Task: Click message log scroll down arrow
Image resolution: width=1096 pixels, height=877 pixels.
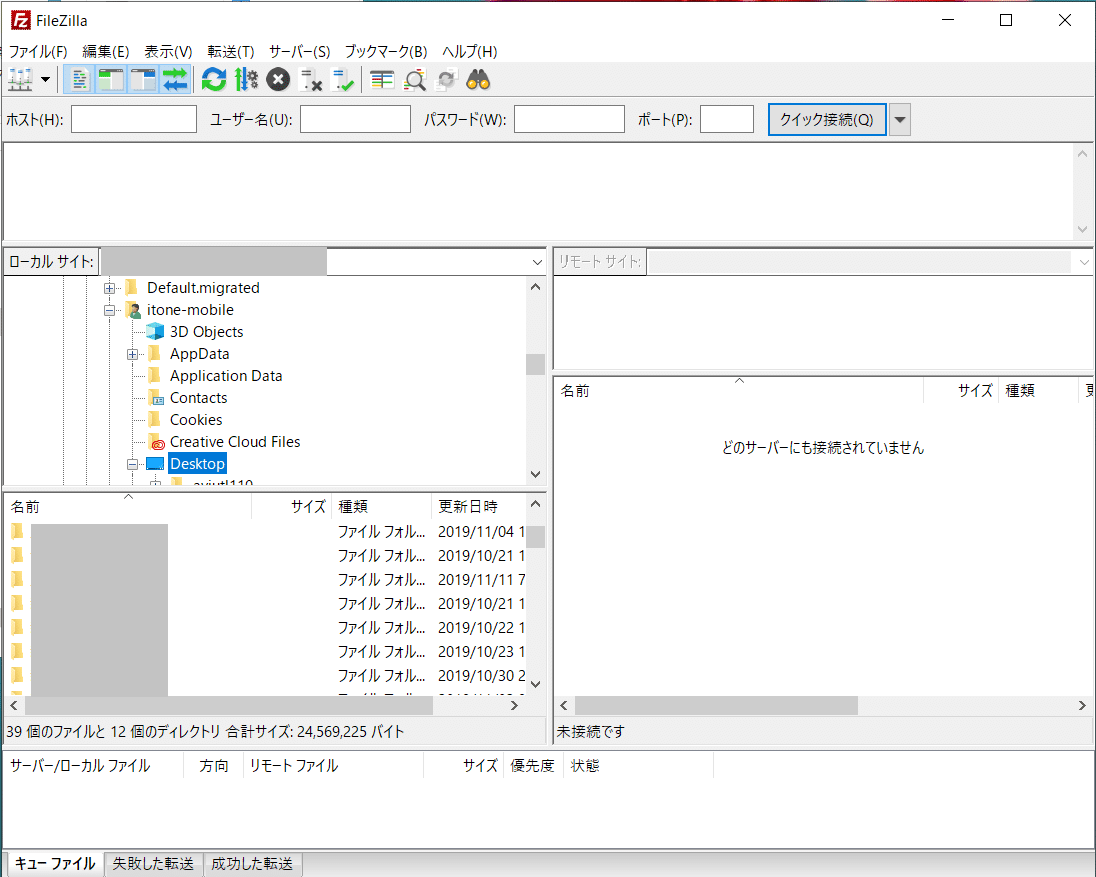Action: 1082,229
